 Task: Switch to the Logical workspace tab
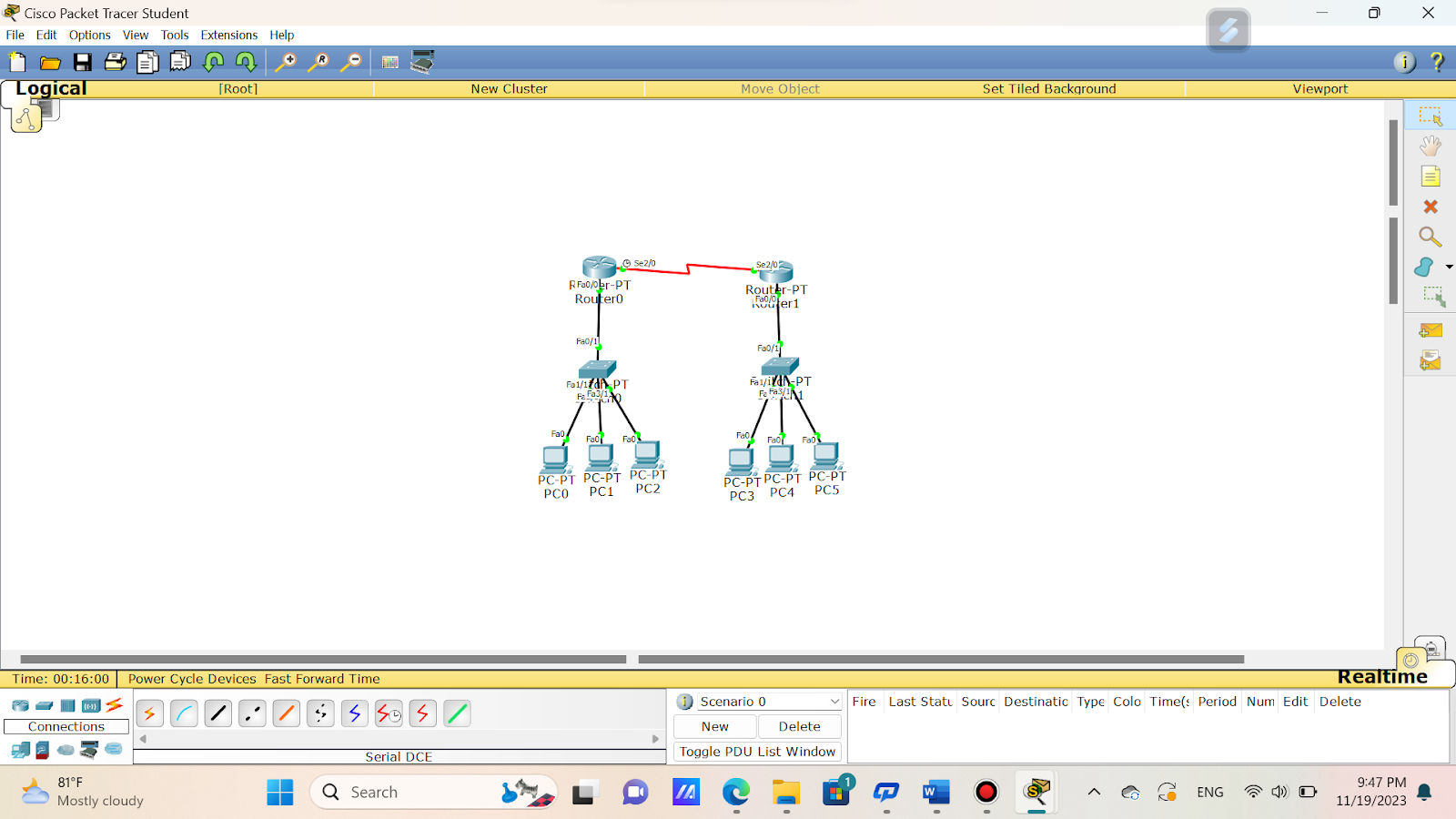tap(51, 88)
